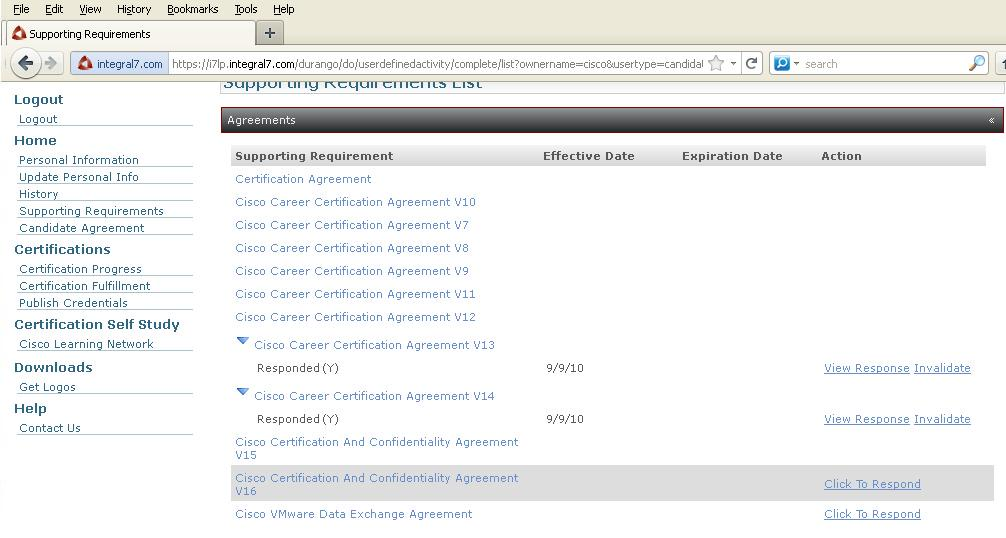Screen dimensions: 1006x538
Task: Reload the page with refresh icon
Action: 752,63
